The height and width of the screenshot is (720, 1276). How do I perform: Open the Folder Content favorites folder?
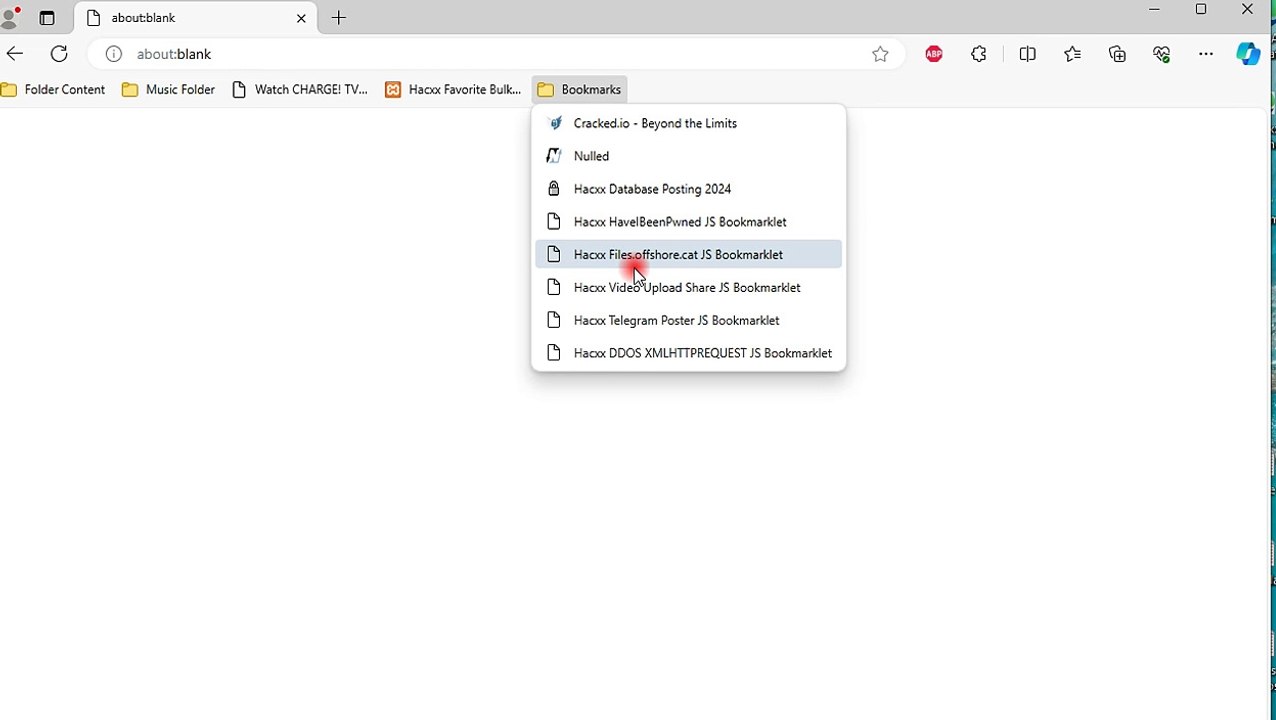(54, 90)
